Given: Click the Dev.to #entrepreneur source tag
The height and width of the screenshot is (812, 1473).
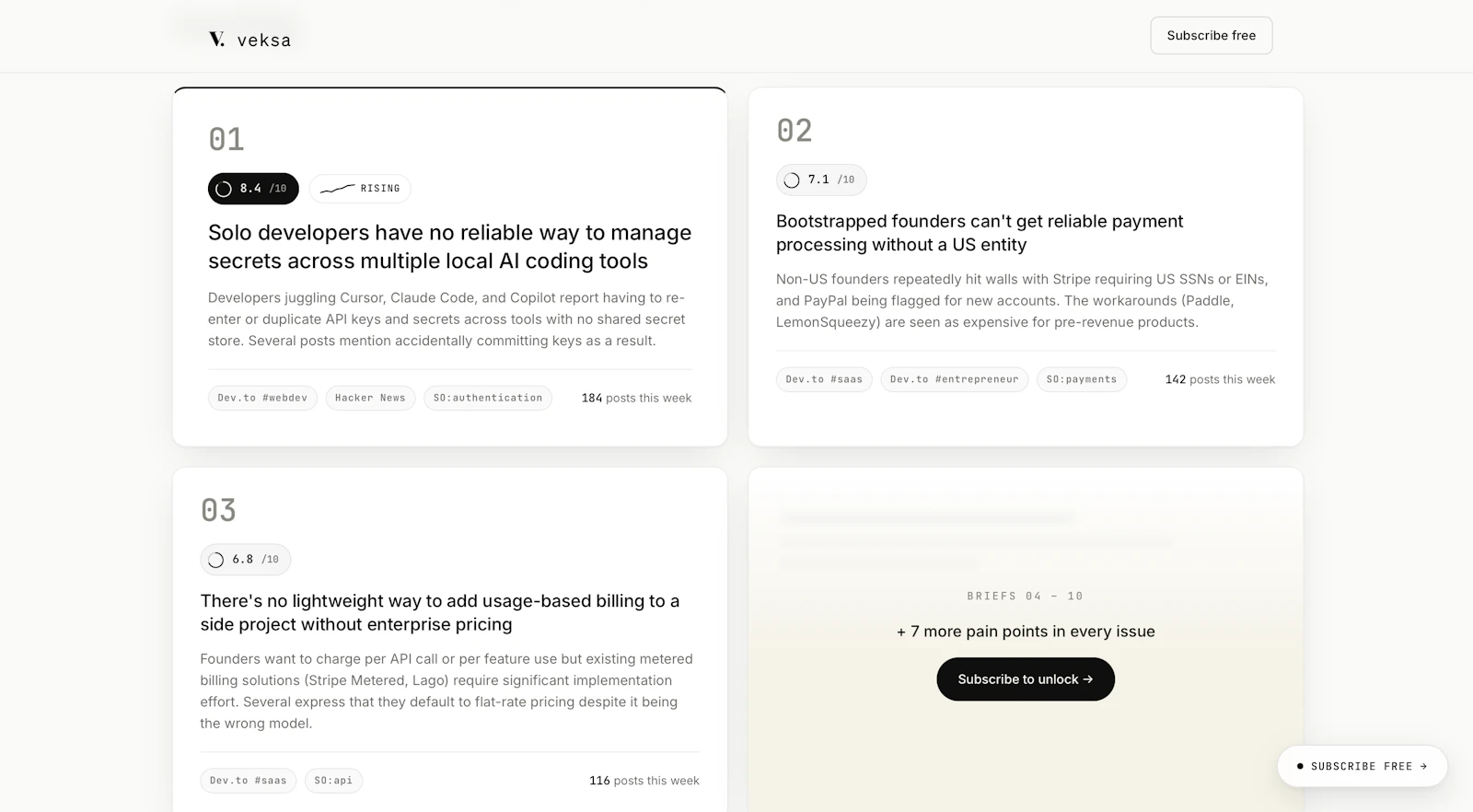Looking at the screenshot, I should [x=955, y=379].
